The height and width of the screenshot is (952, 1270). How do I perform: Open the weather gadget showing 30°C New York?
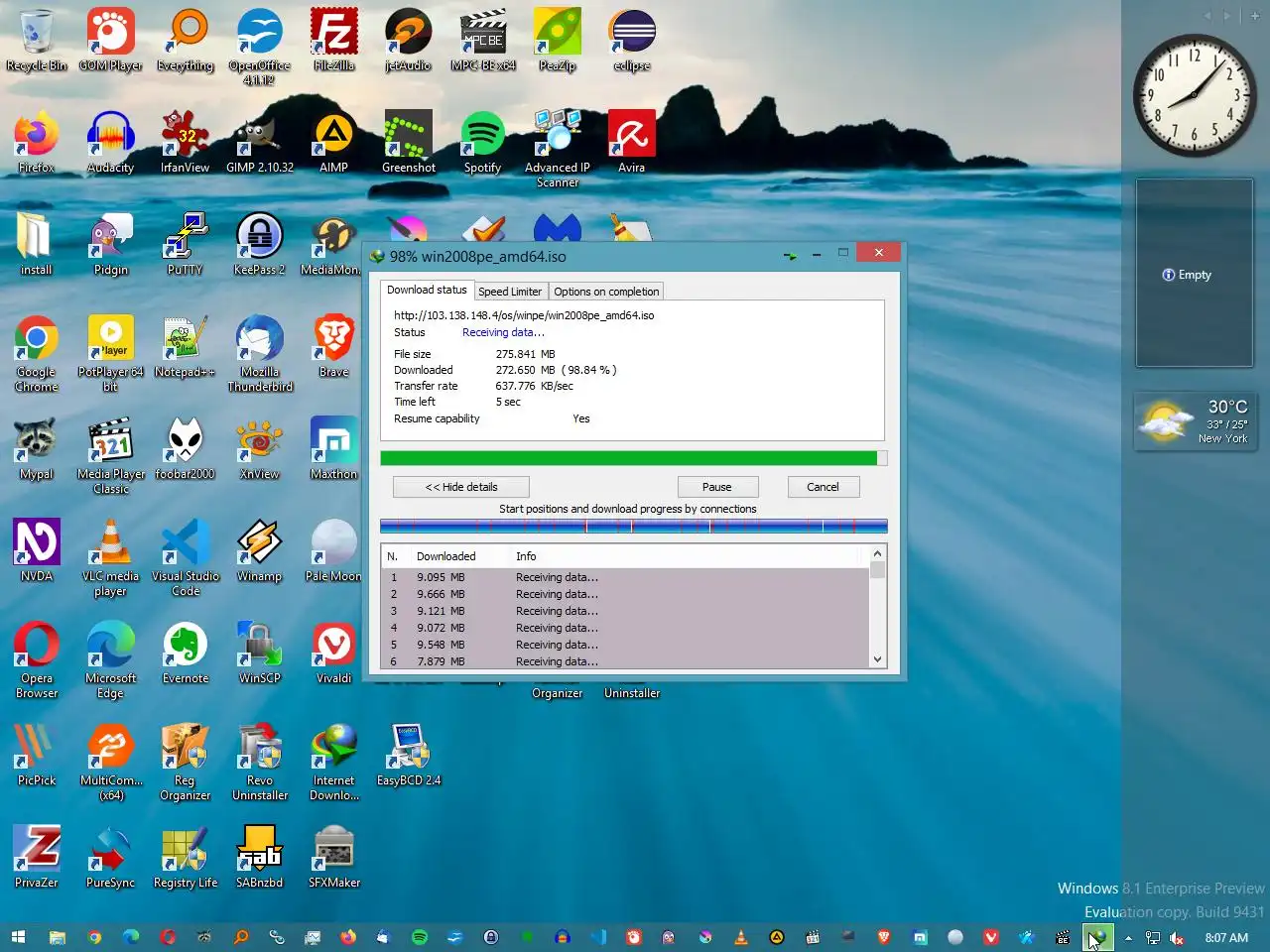pyautogui.click(x=1194, y=421)
